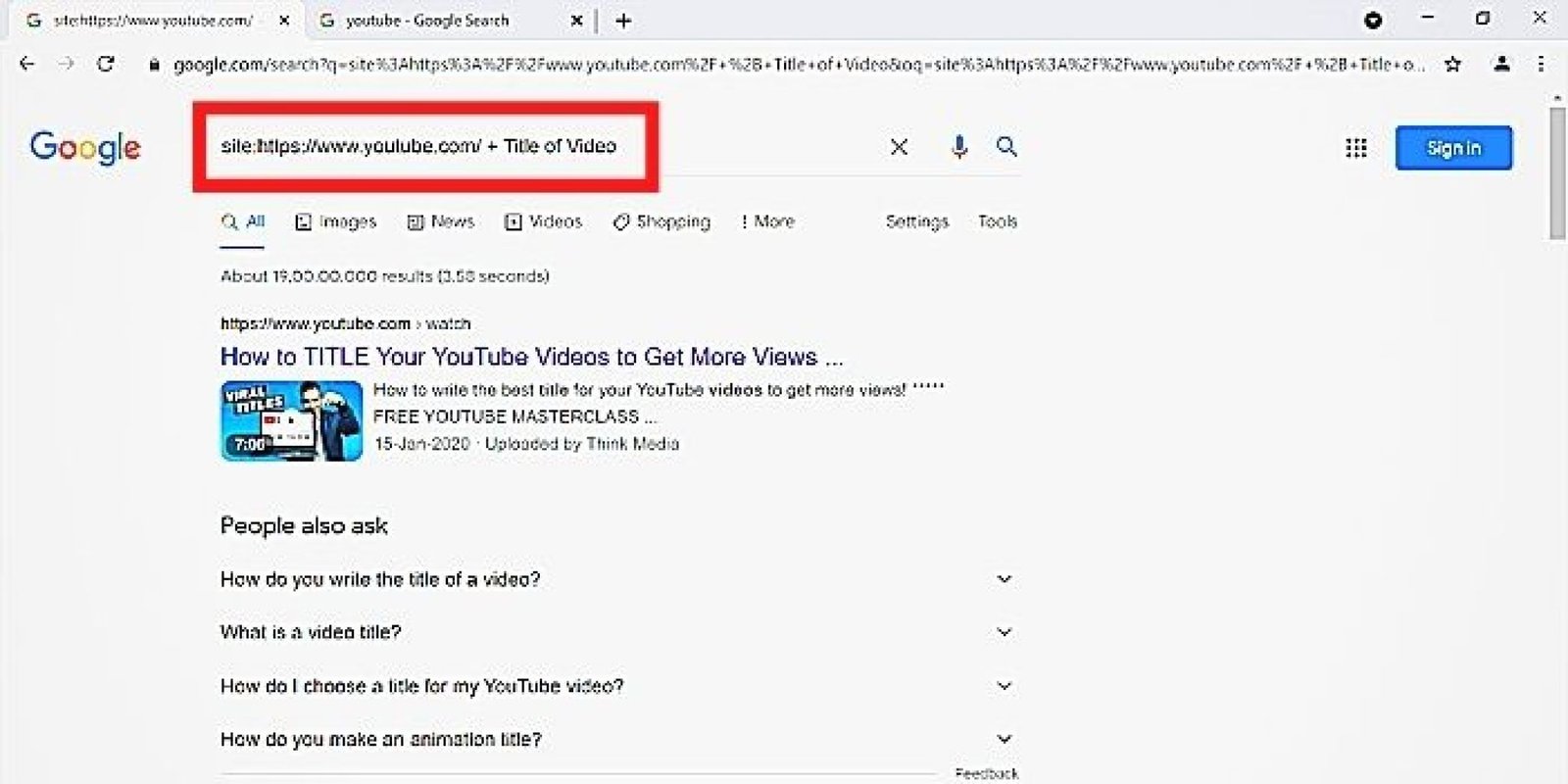Switch to the 'youtube - Google Search' tab

[x=451, y=21]
